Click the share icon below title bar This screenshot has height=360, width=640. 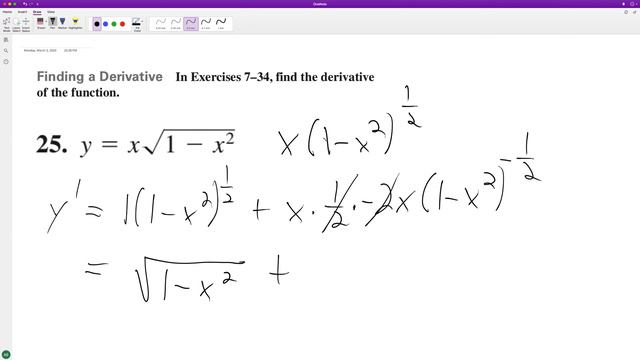(634, 12)
